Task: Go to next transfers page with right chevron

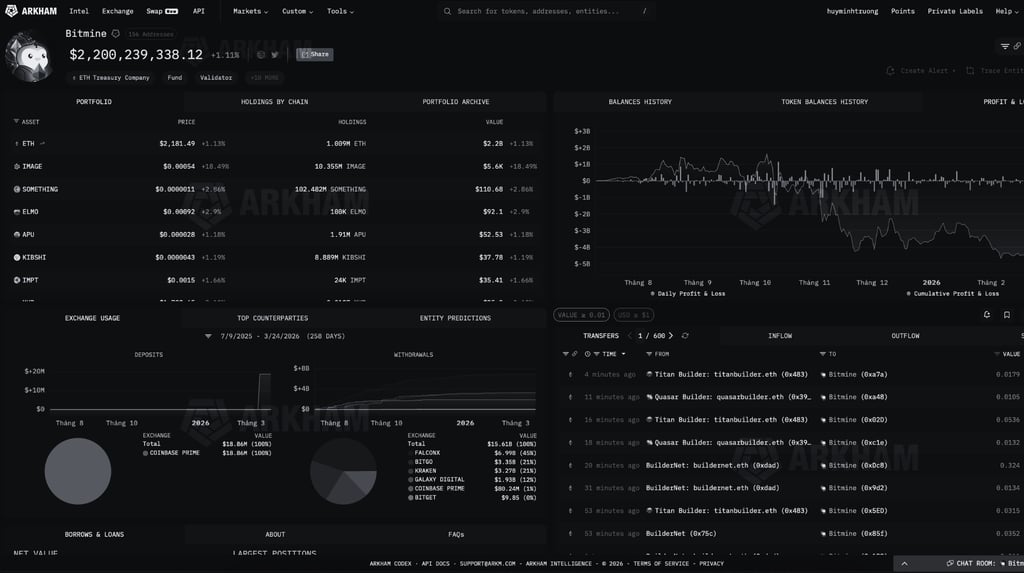Action: [x=671, y=336]
